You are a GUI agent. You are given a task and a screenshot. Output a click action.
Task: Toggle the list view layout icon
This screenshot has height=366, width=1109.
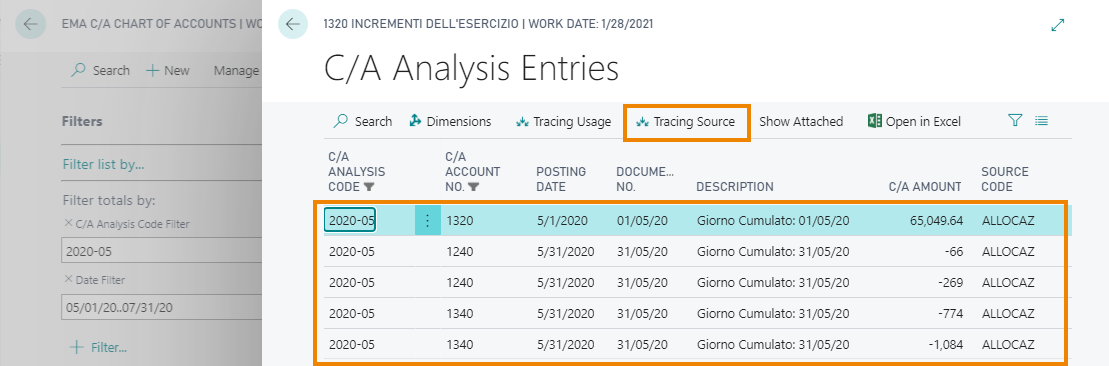click(1041, 121)
